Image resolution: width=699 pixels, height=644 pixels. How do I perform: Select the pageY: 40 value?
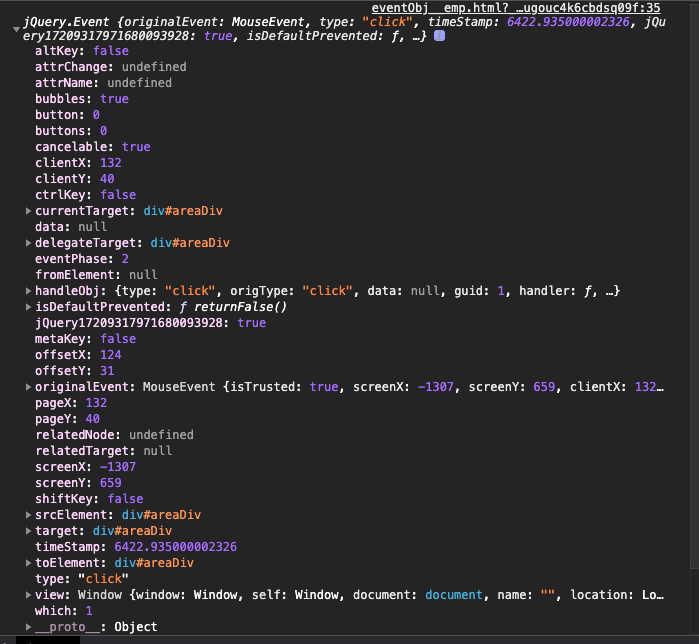[93, 419]
